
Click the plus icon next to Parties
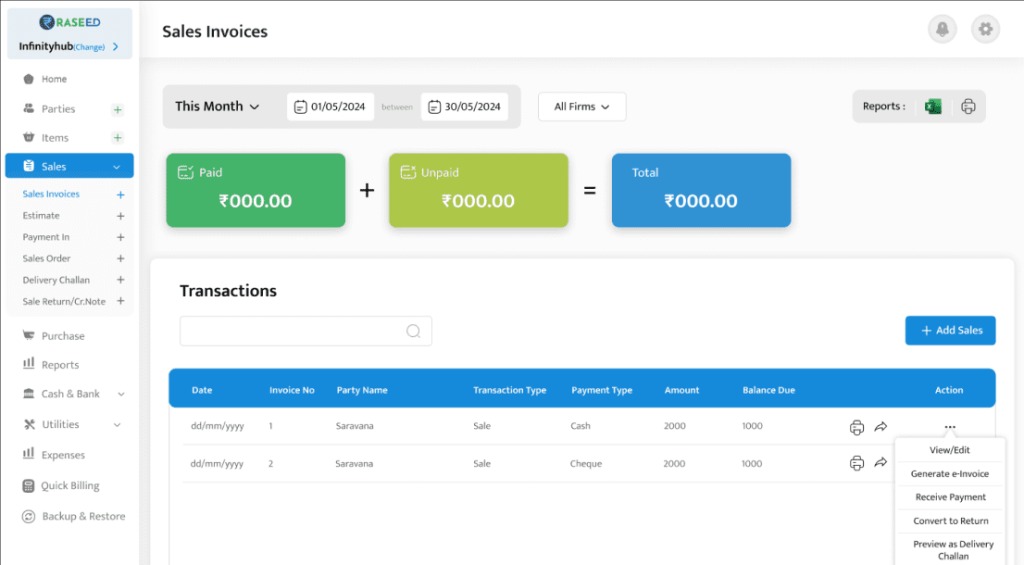point(117,109)
